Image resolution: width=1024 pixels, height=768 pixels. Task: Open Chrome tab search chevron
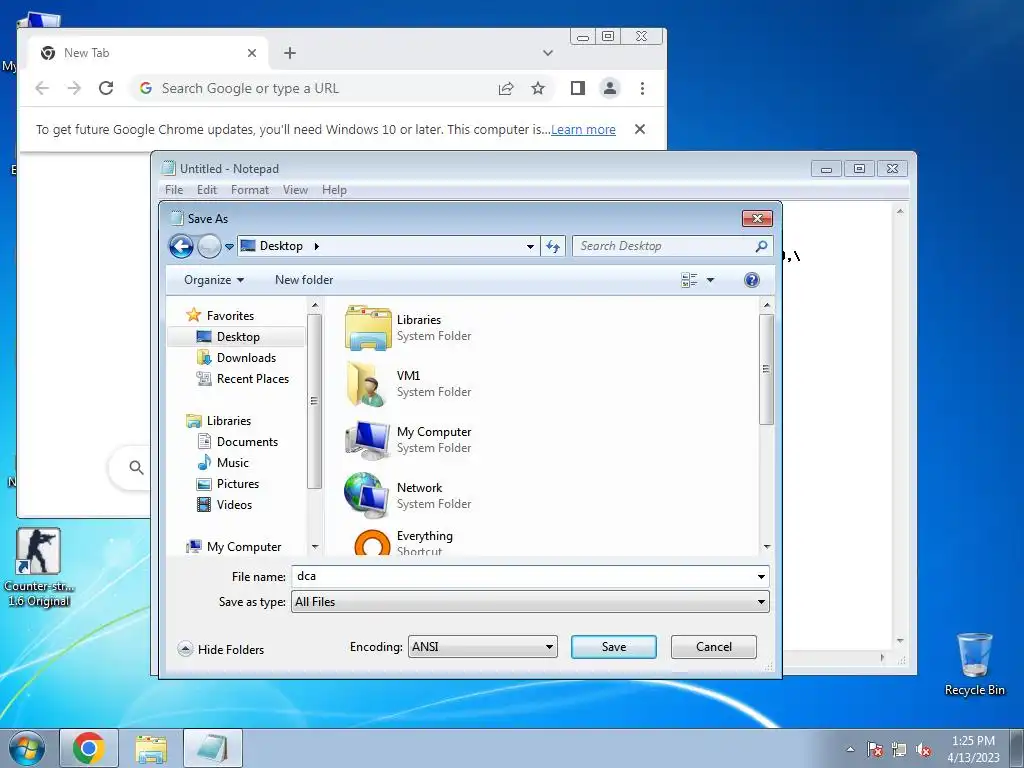point(548,53)
